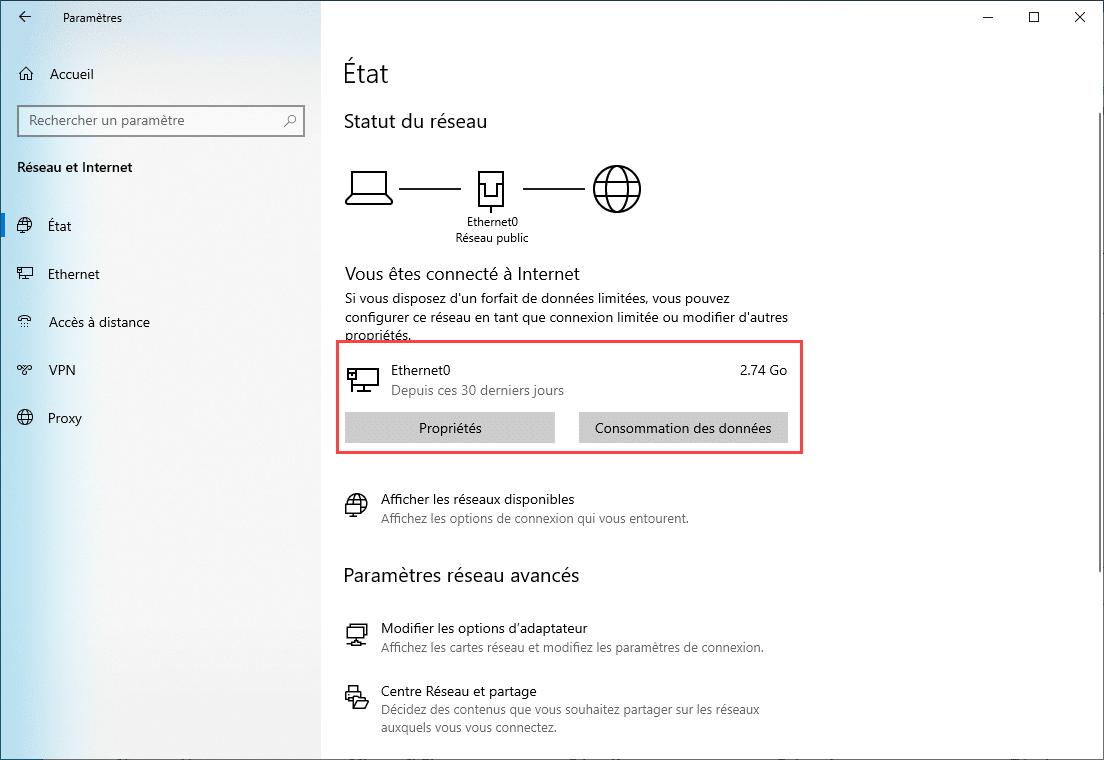The image size is (1104, 760).
Task: Click the Réseau public label
Action: pyautogui.click(x=491, y=238)
